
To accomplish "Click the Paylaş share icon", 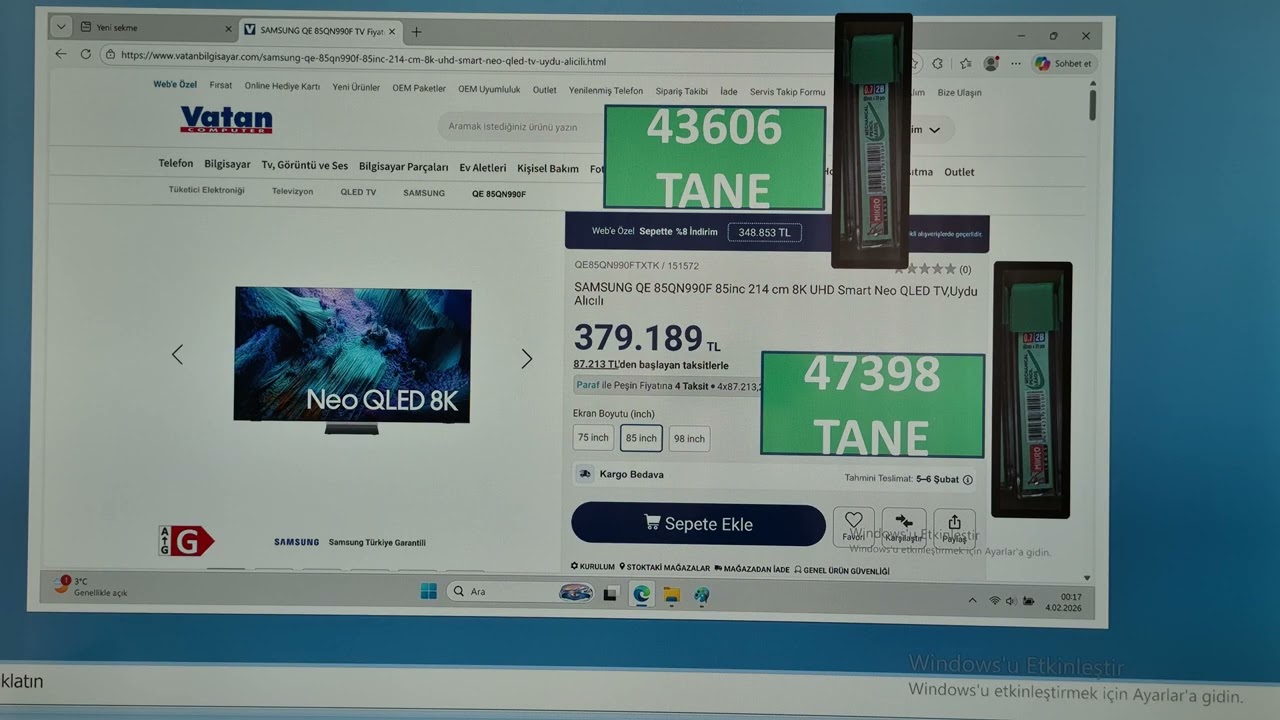I will click(954, 528).
